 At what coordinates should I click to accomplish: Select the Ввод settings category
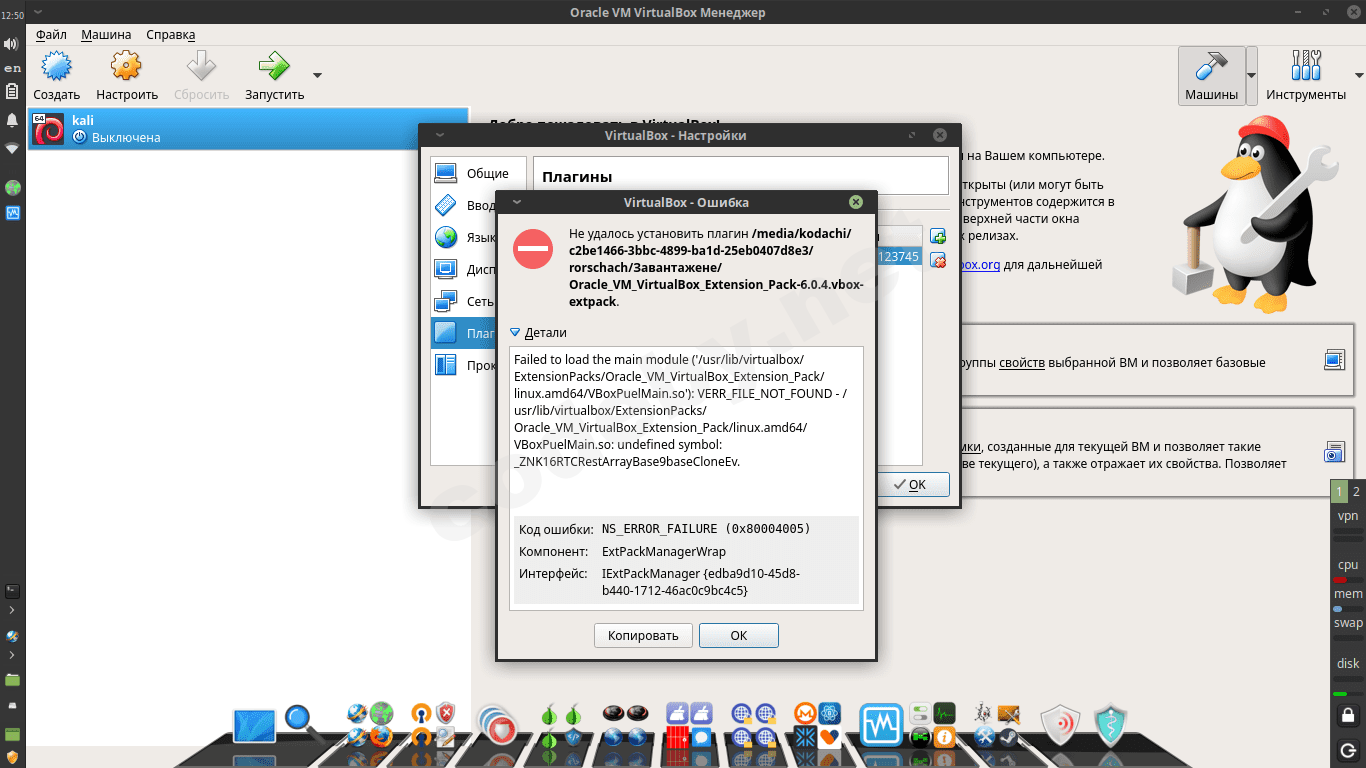coord(463,205)
